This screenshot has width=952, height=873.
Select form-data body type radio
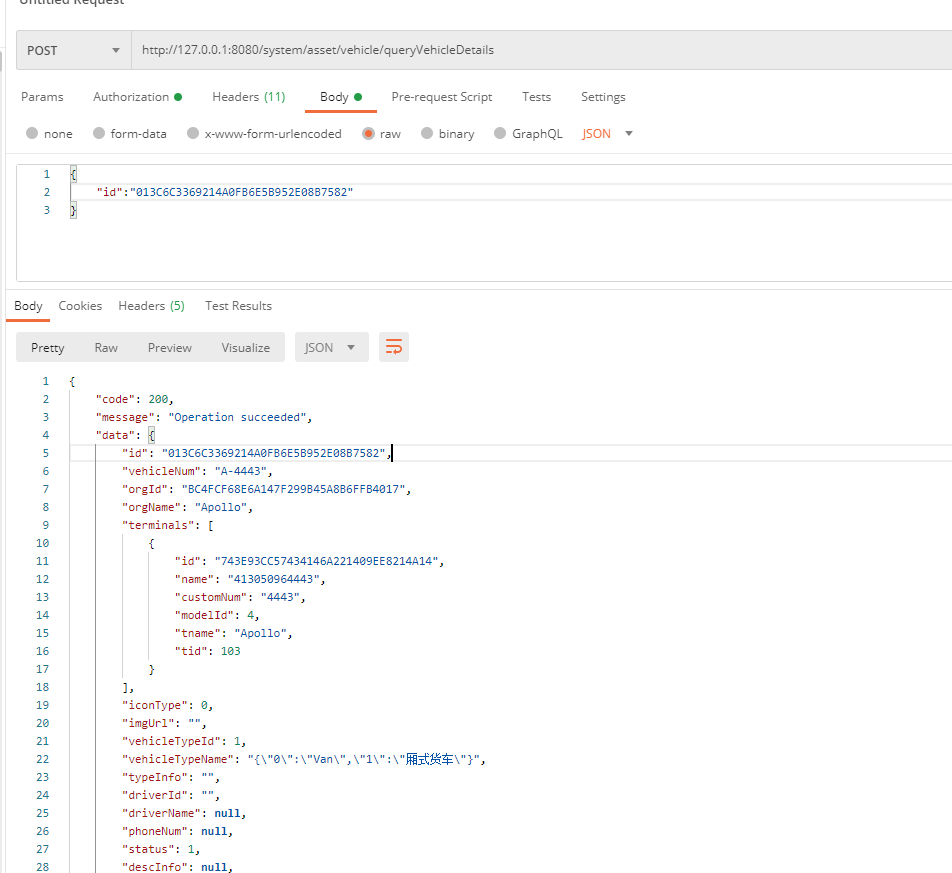click(x=99, y=133)
